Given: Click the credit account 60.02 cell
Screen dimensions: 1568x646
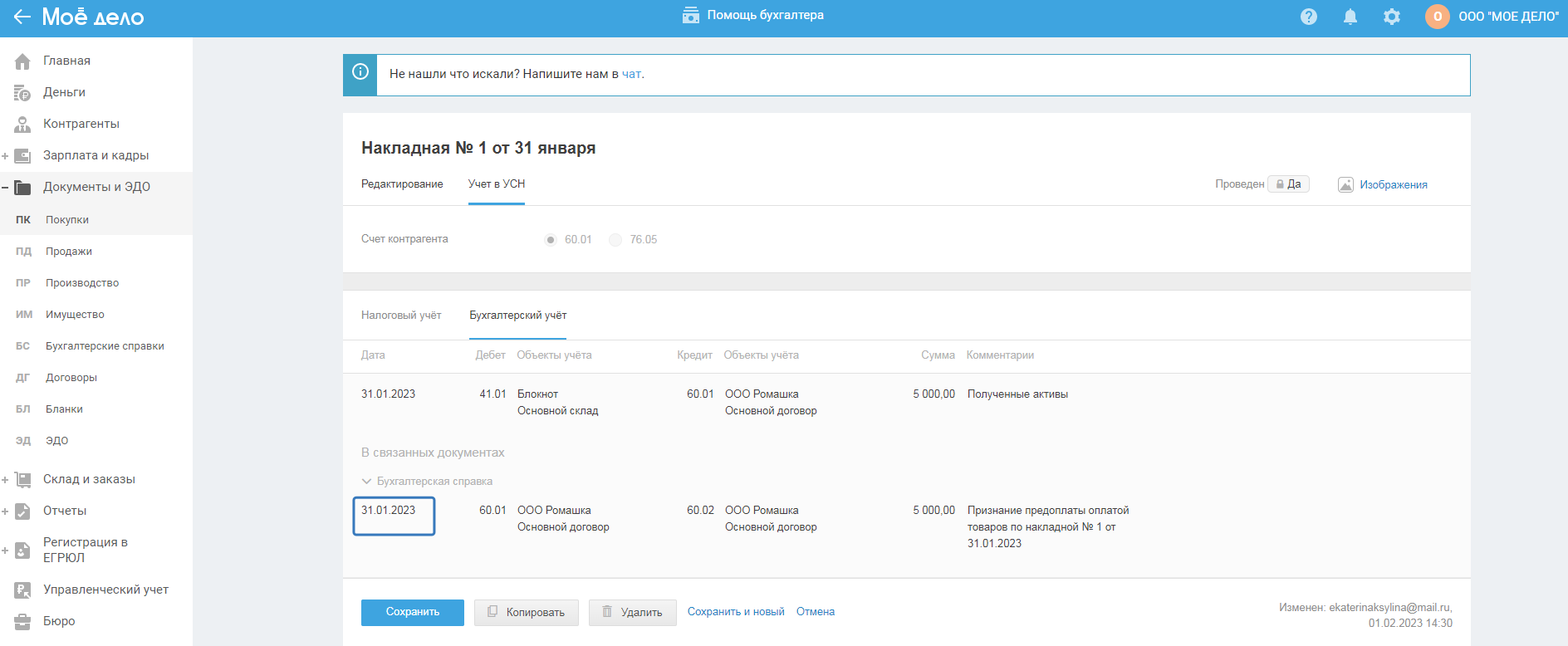Looking at the screenshot, I should click(x=700, y=511).
